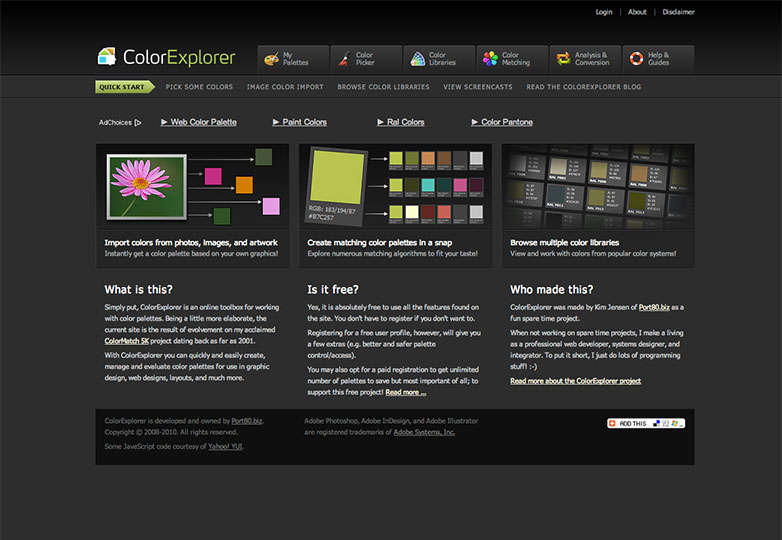Image resolution: width=782 pixels, height=540 pixels.
Task: Open the Color Pantone ad link
Action: 506,122
